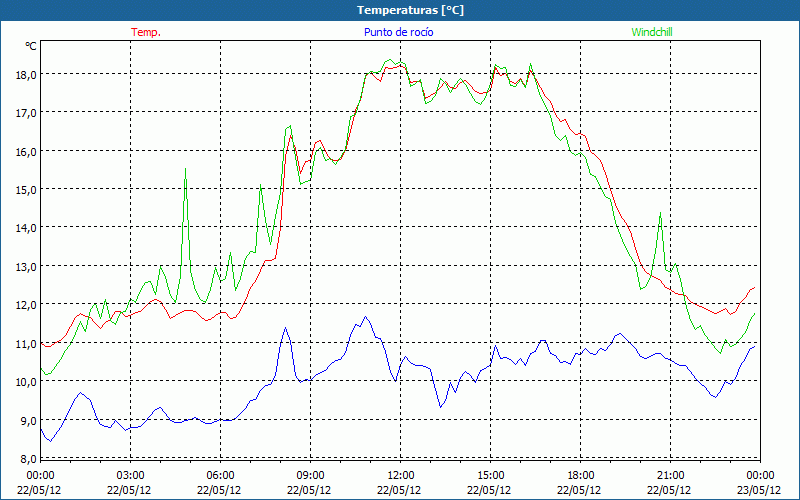Viewport: 800px width, 500px height.
Task: Click the 13,0 y-axis value
Action: point(26,267)
